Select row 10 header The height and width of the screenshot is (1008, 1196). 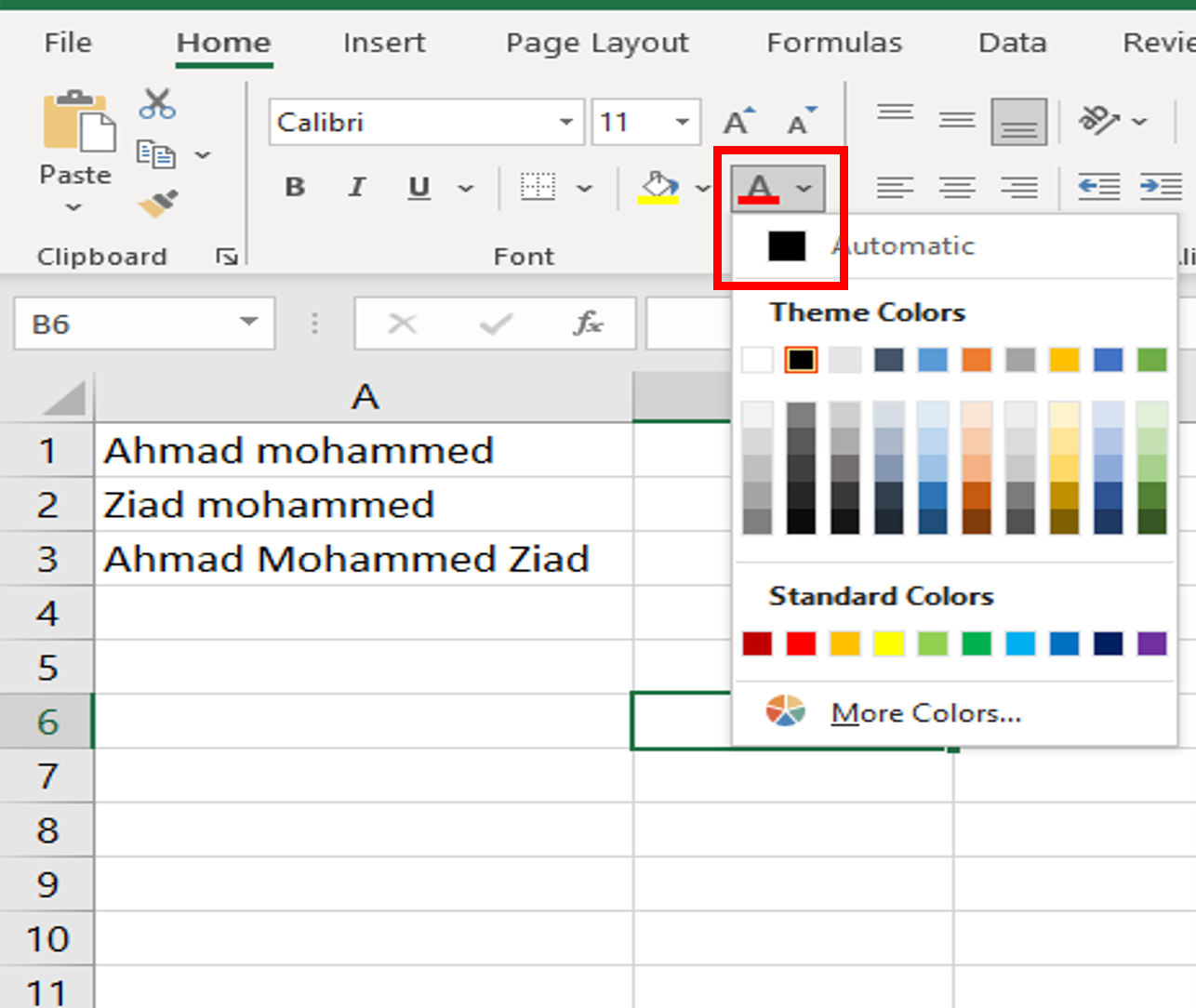pos(47,939)
